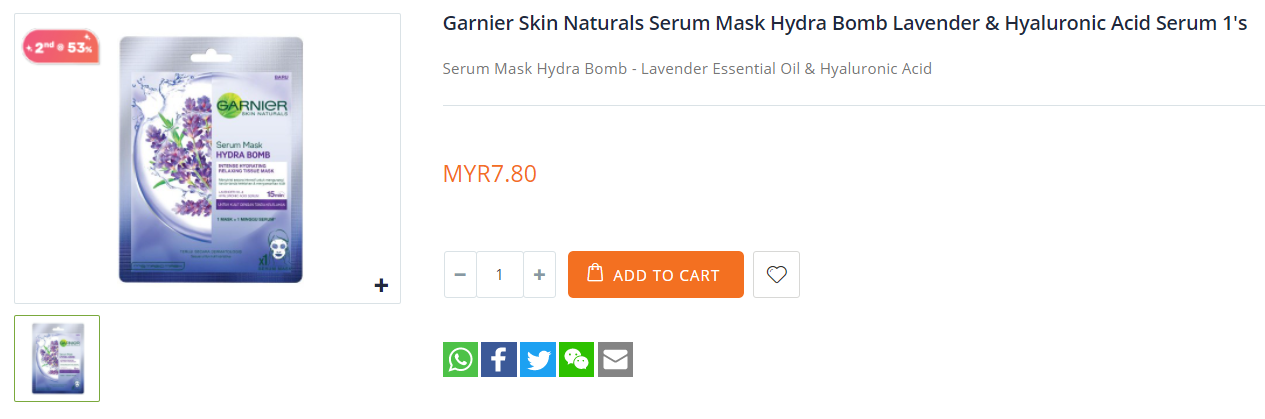Send product link via the email envelope icon
Image resolution: width=1265 pixels, height=419 pixels.
(615, 359)
